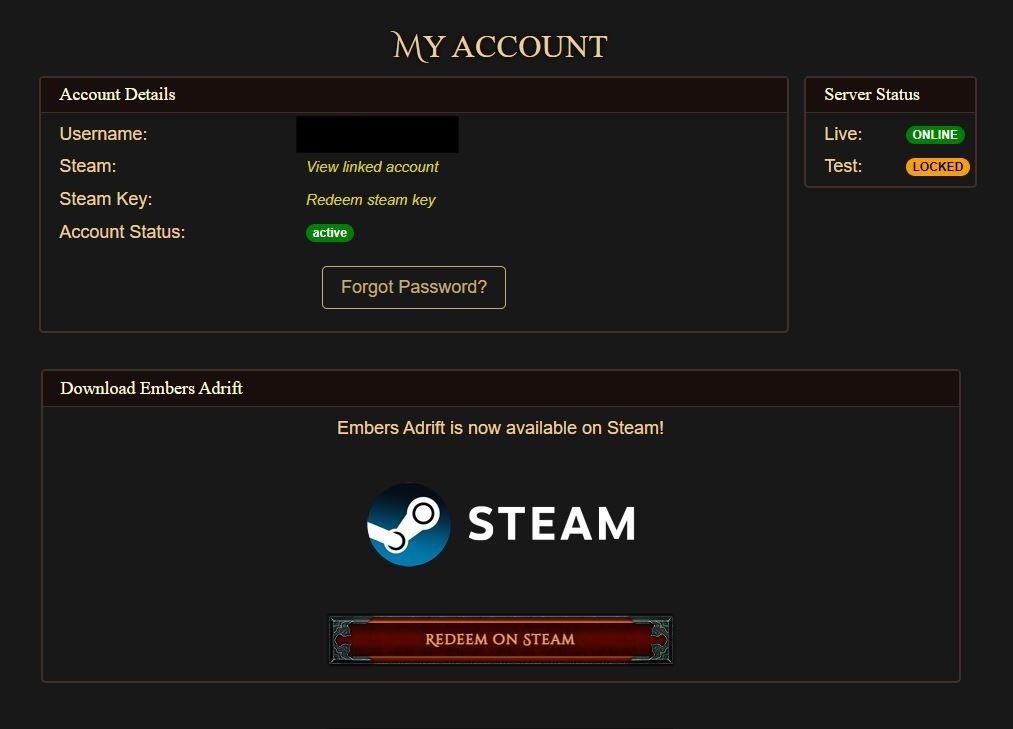Click the ONLINE live server badge
The height and width of the screenshot is (729, 1013).
pos(935,134)
